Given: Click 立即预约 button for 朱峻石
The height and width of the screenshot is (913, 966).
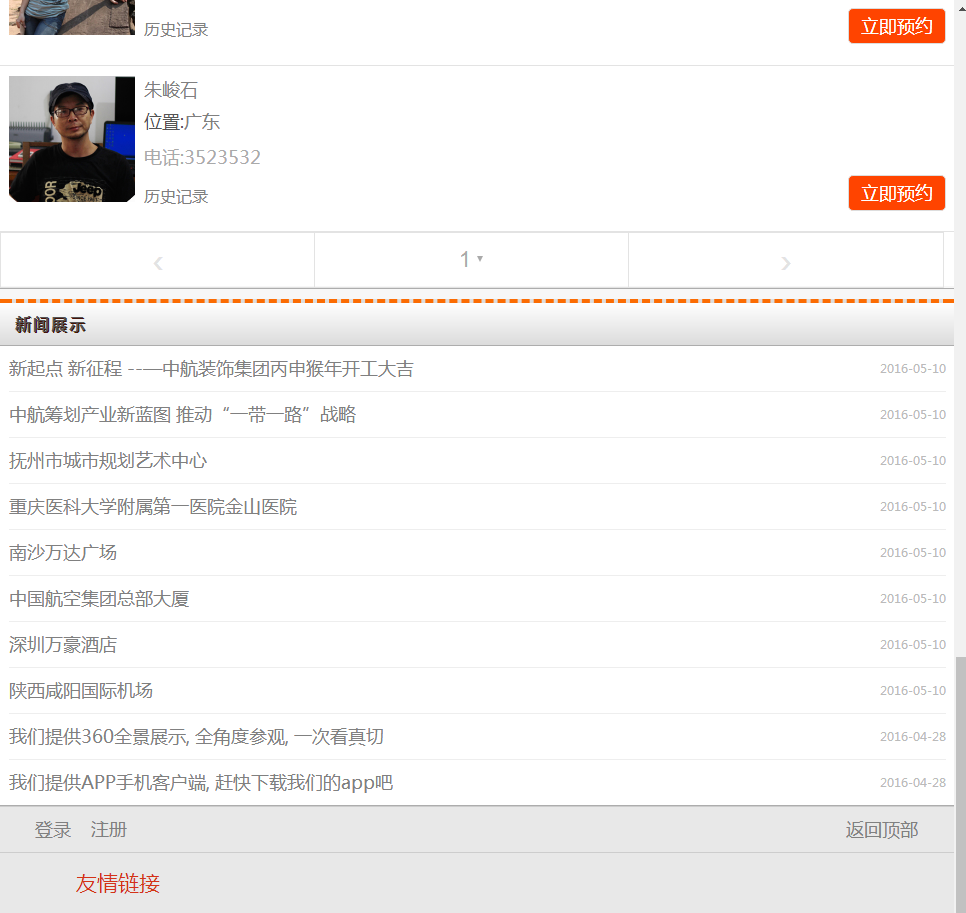Looking at the screenshot, I should coord(896,193).
